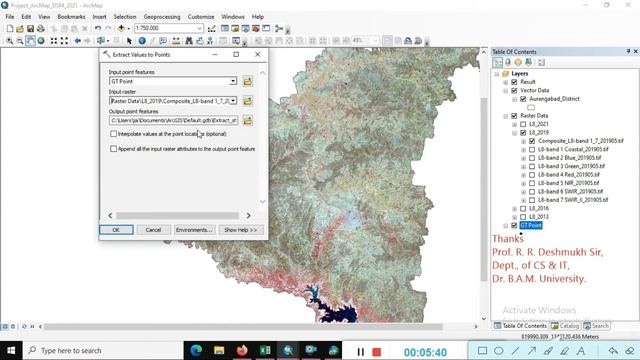The height and width of the screenshot is (360, 640).
Task: Print the map
Action: (41, 29)
